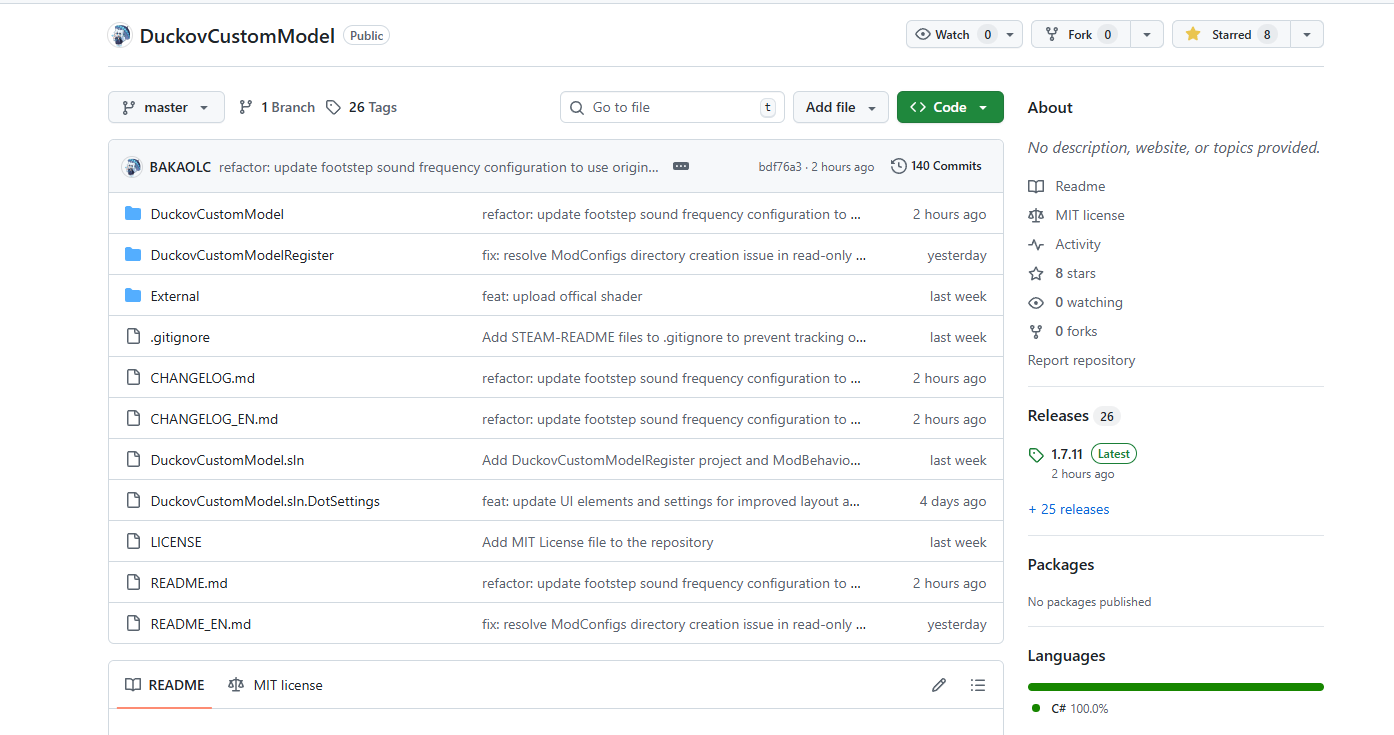Click the Report repository link
The height and width of the screenshot is (735, 1394).
coord(1081,360)
